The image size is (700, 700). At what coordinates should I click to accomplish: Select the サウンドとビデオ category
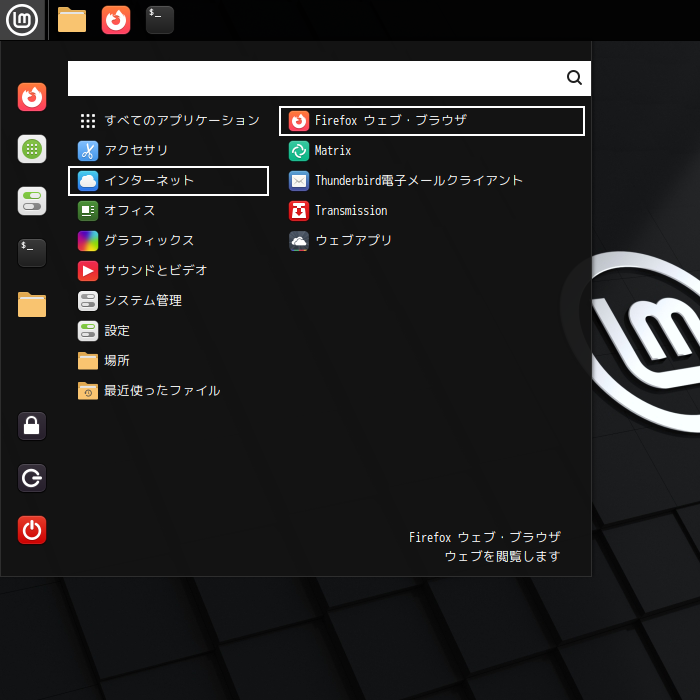coord(168,271)
